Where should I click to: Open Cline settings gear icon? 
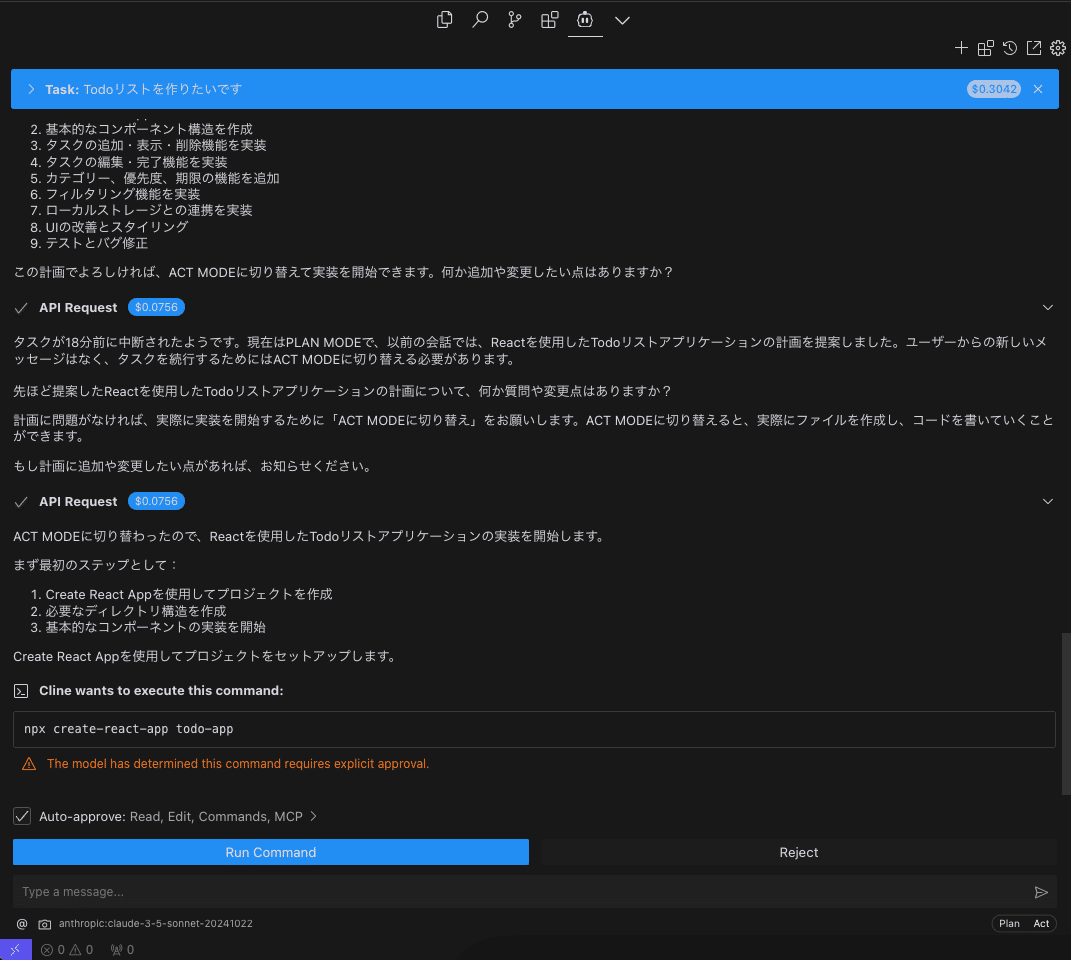[x=1057, y=47]
